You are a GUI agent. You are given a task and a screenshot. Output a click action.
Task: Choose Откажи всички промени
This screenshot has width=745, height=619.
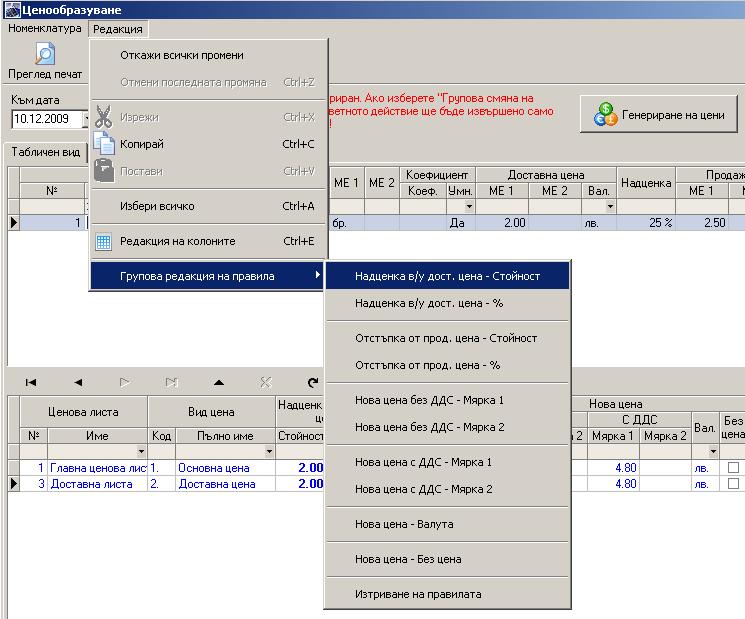209,55
